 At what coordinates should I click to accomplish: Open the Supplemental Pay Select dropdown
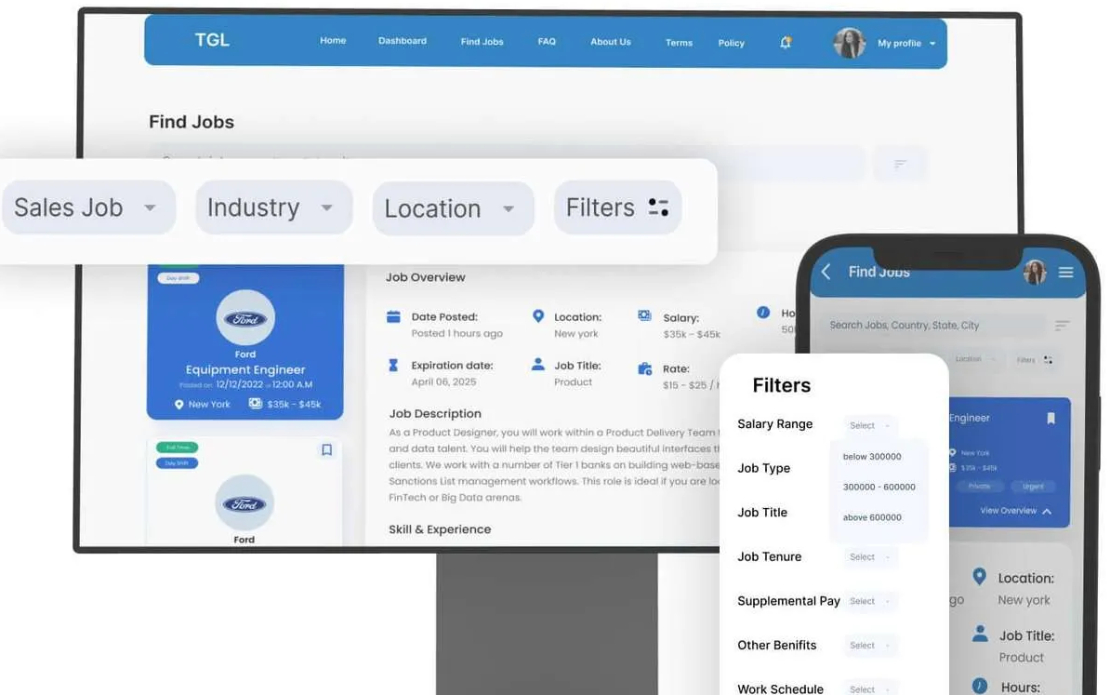(x=869, y=601)
